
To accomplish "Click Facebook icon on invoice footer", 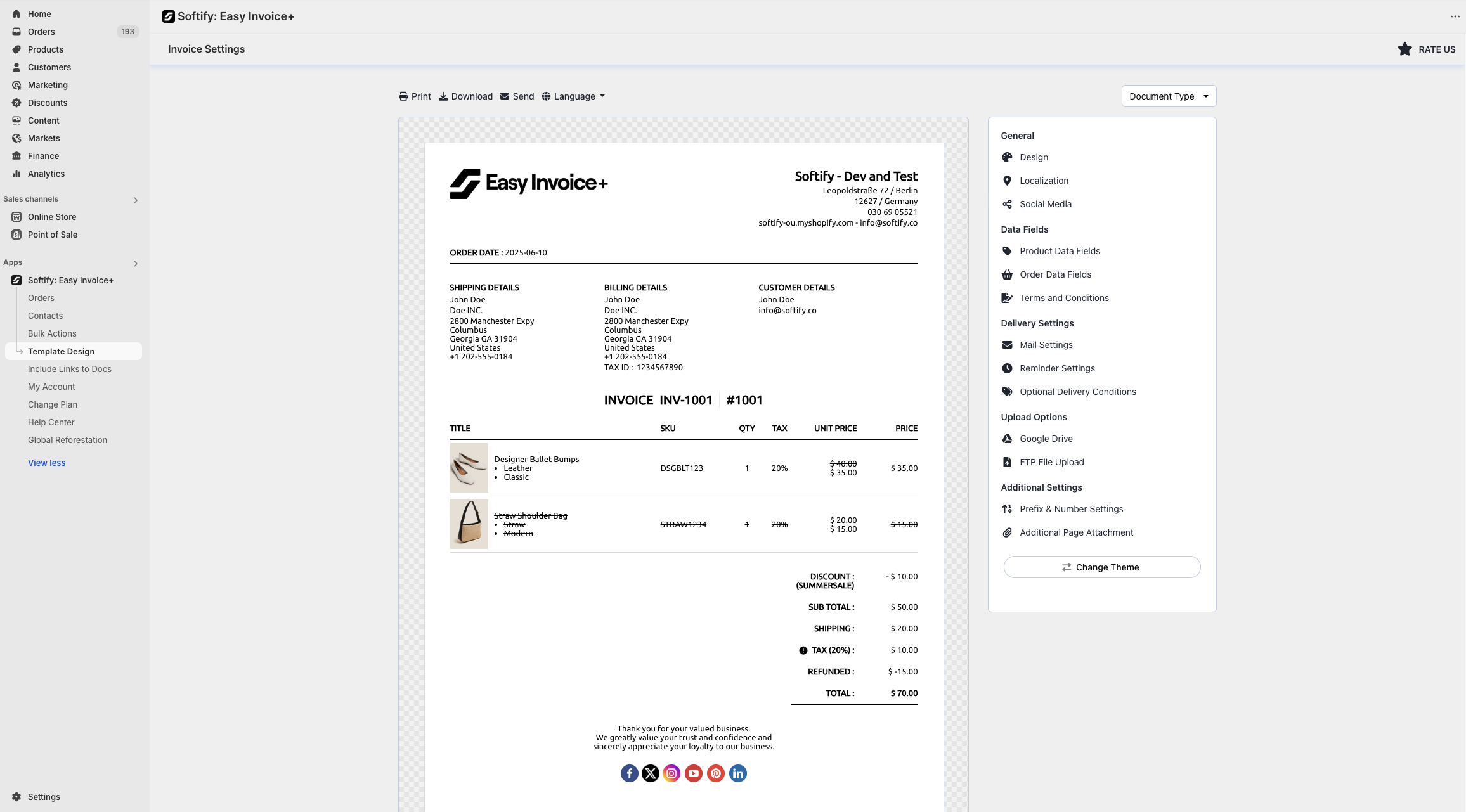I will tap(629, 773).
